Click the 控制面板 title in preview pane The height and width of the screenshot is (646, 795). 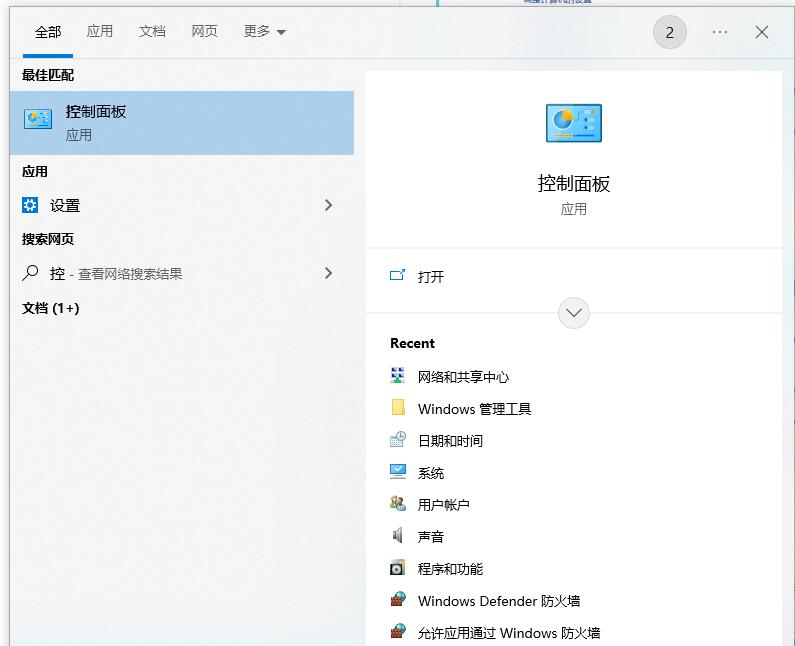[573, 183]
